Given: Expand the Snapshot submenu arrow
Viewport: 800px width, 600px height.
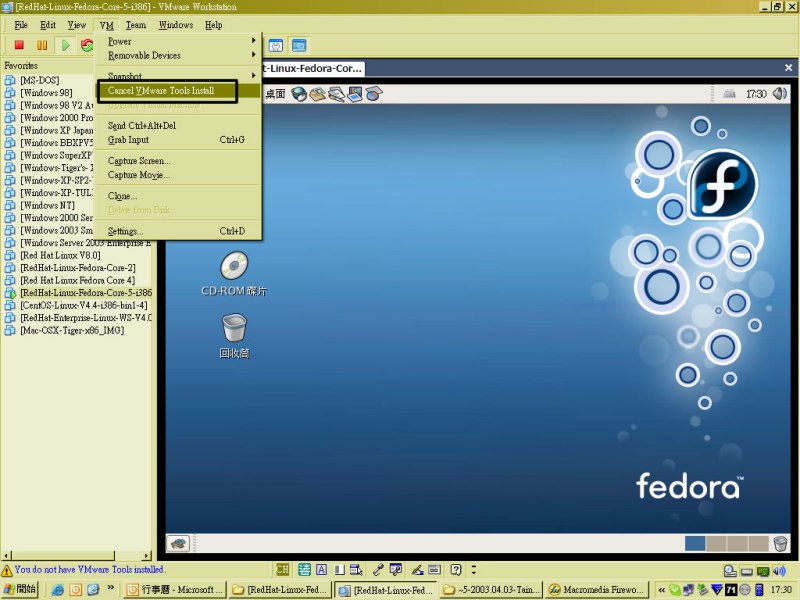Looking at the screenshot, I should coord(254,75).
